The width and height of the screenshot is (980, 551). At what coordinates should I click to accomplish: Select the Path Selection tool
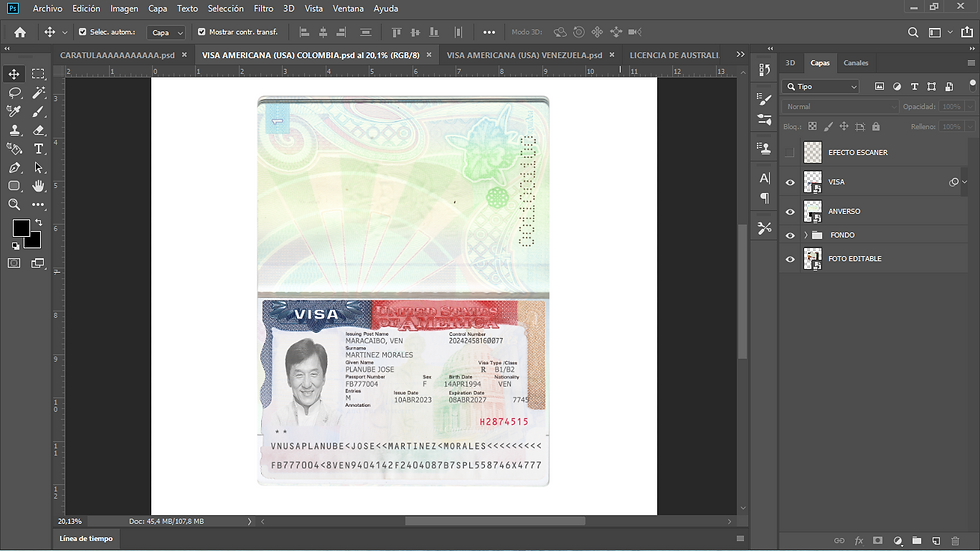pos(38,167)
